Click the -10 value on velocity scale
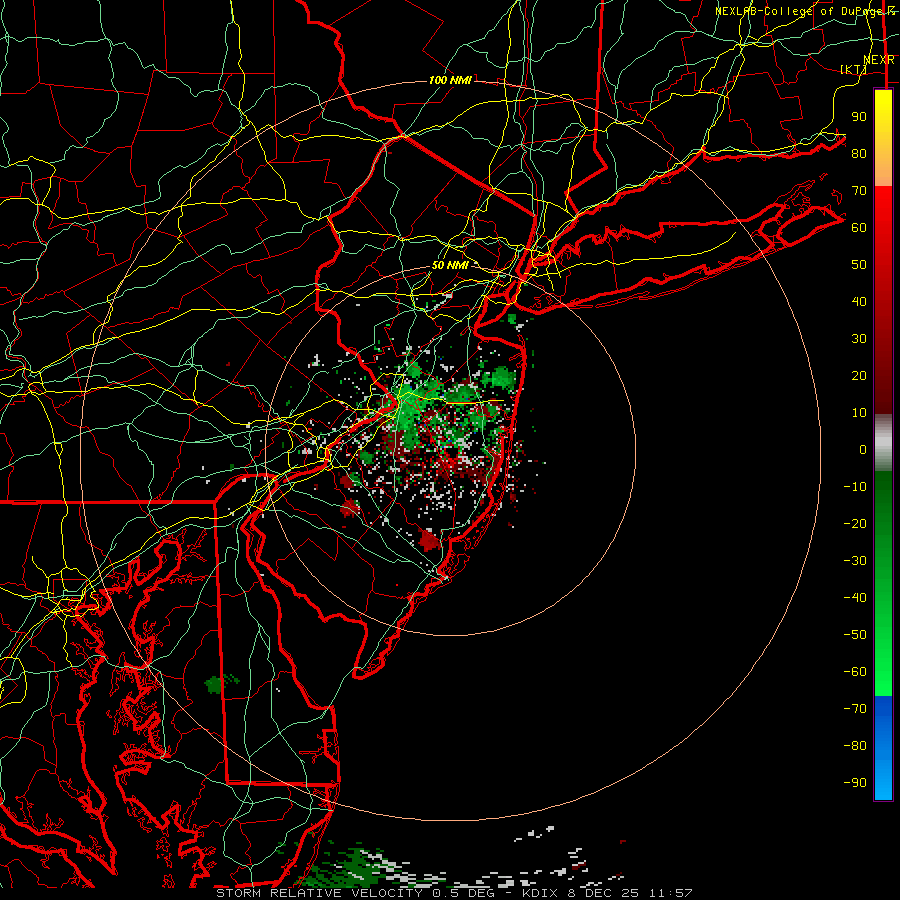This screenshot has height=900, width=900. point(855,487)
